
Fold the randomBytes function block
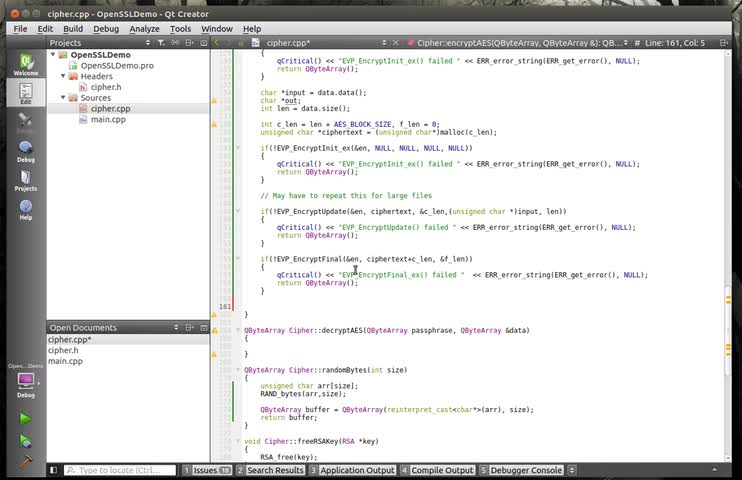238,370
